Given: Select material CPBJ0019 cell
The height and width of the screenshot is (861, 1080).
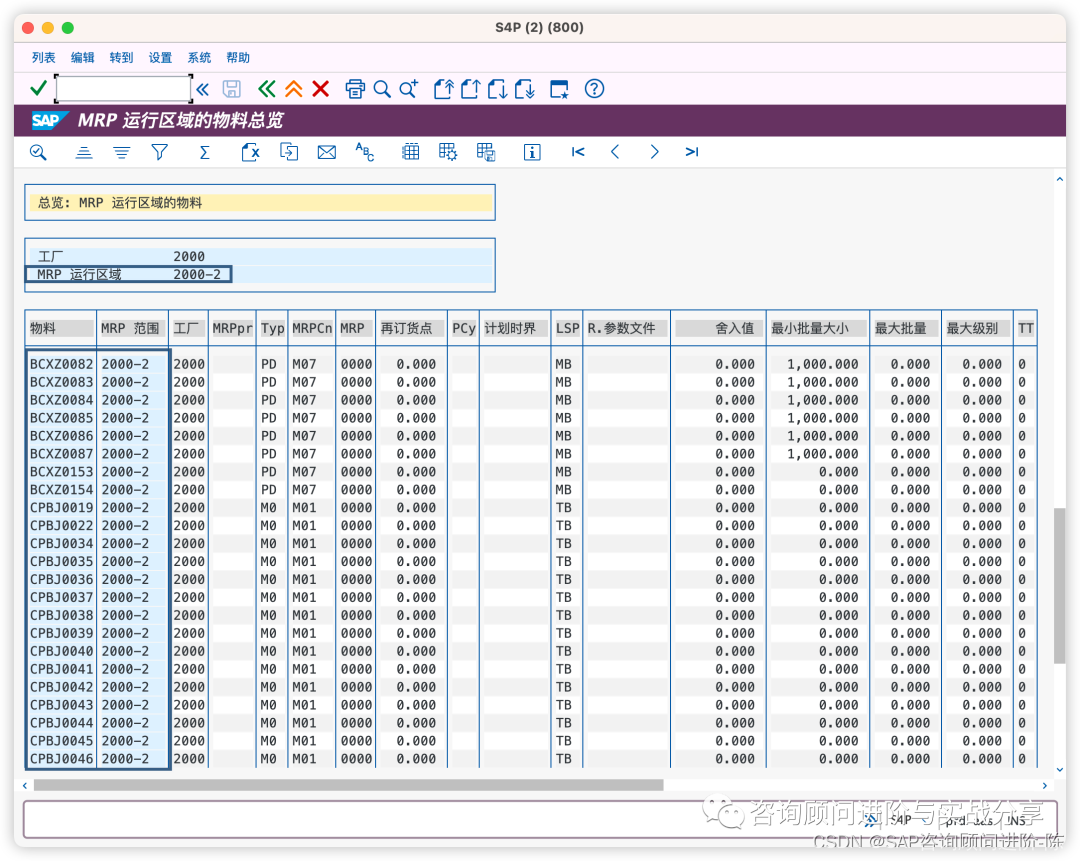Looking at the screenshot, I should click(x=61, y=508).
